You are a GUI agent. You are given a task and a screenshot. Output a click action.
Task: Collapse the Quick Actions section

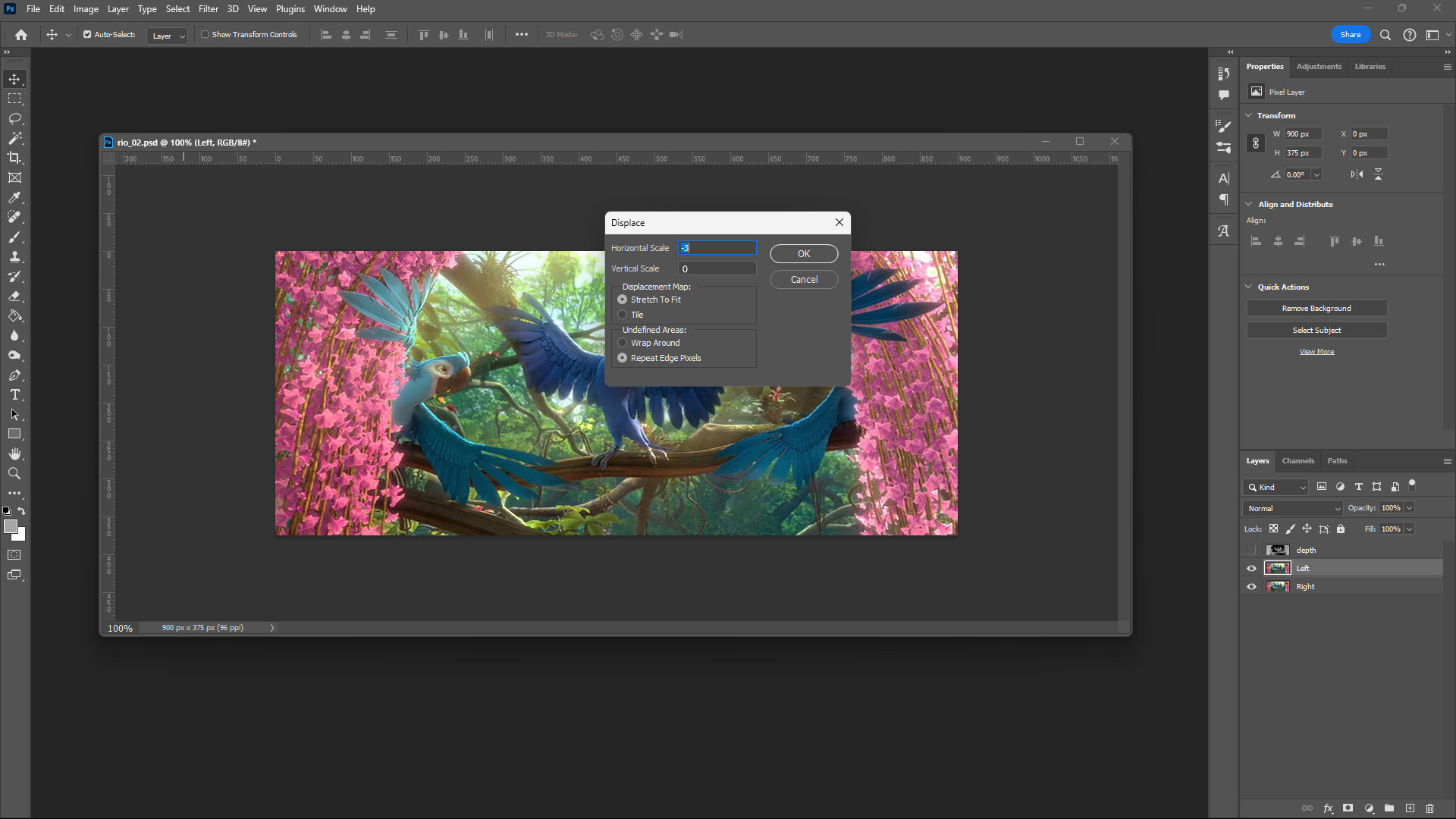click(x=1248, y=287)
